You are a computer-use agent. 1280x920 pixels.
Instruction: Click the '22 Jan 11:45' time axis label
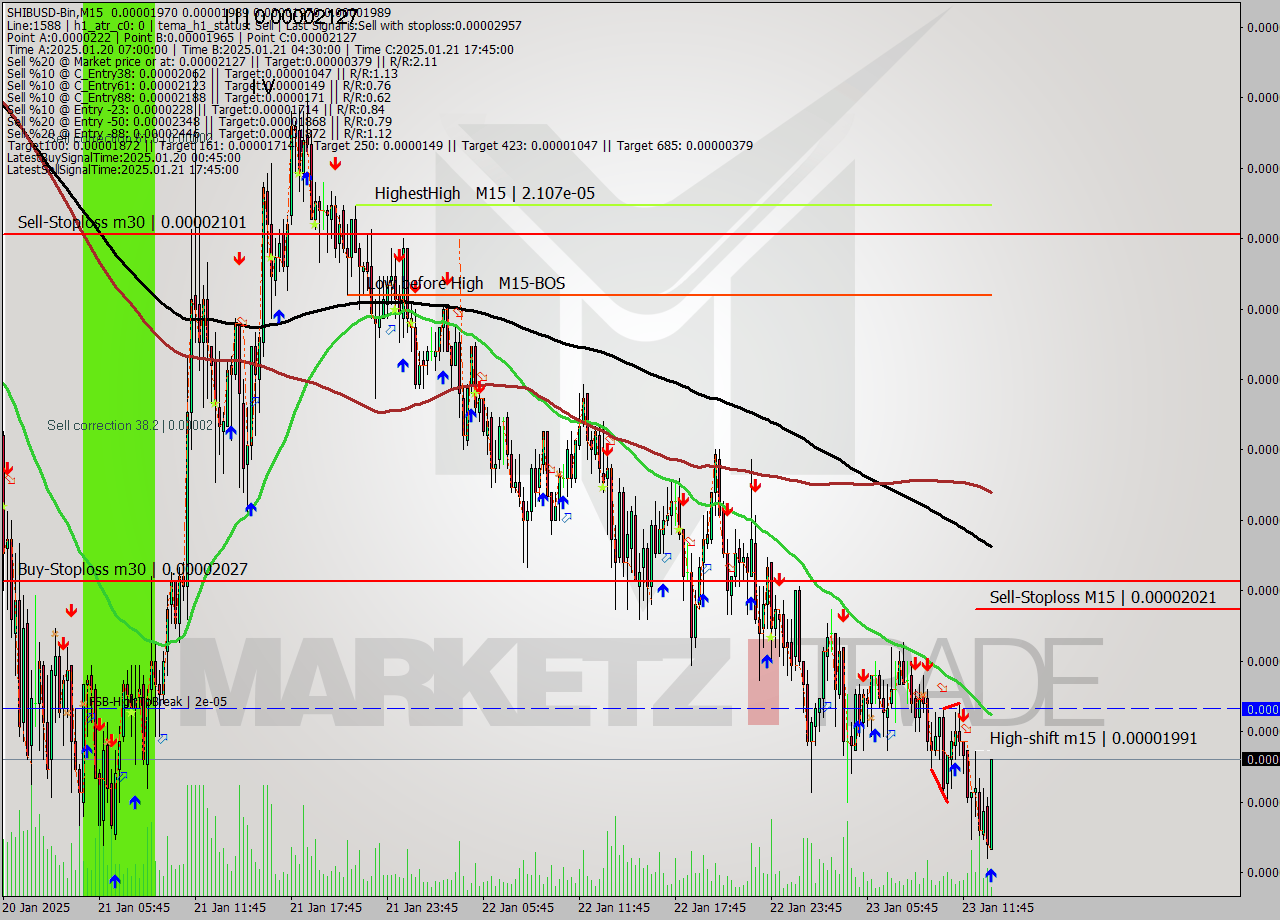point(614,907)
